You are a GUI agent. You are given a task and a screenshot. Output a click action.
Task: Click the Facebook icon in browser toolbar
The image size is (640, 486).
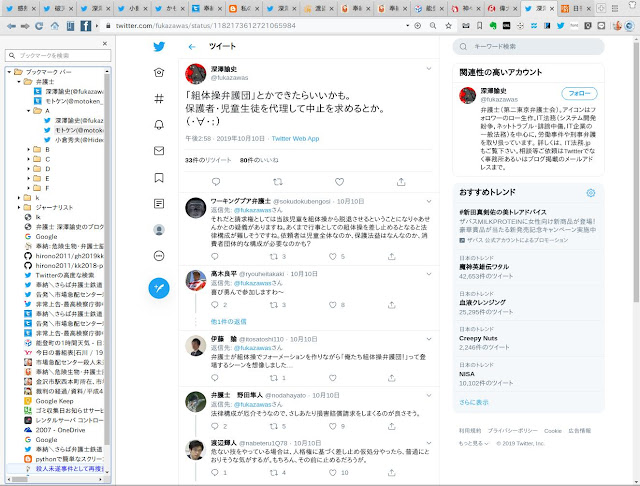(x=85, y=26)
